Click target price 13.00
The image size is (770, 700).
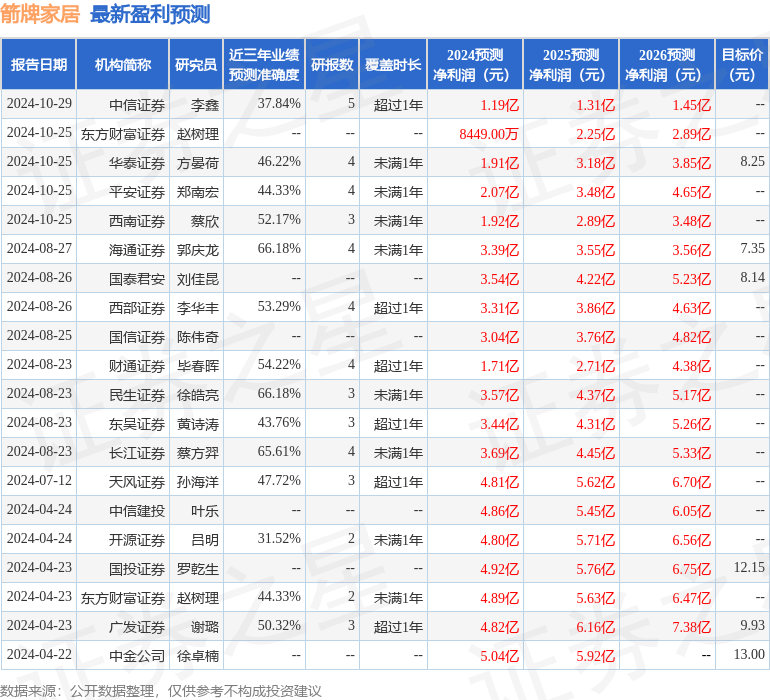coord(749,654)
